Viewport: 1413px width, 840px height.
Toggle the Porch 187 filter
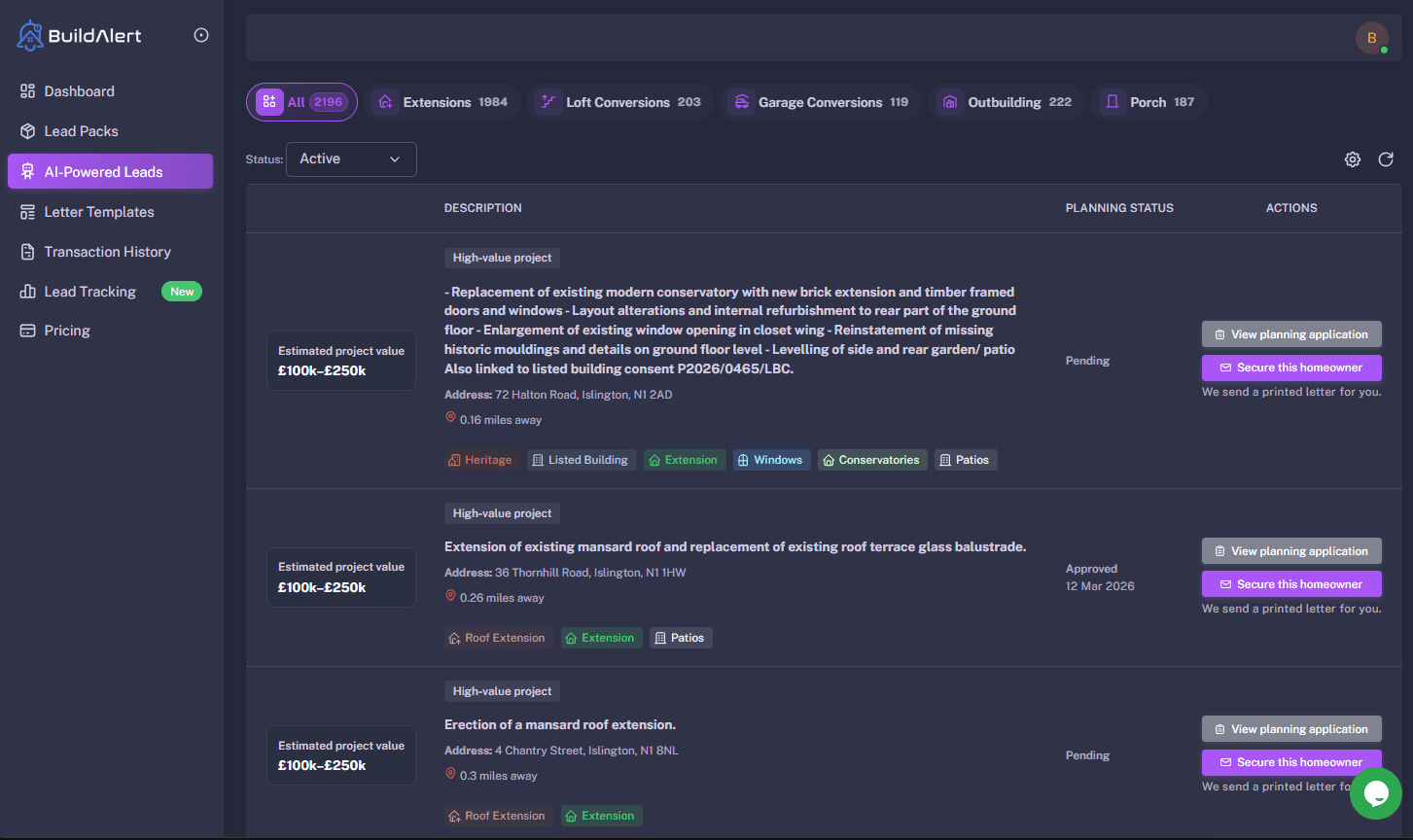(x=1149, y=101)
